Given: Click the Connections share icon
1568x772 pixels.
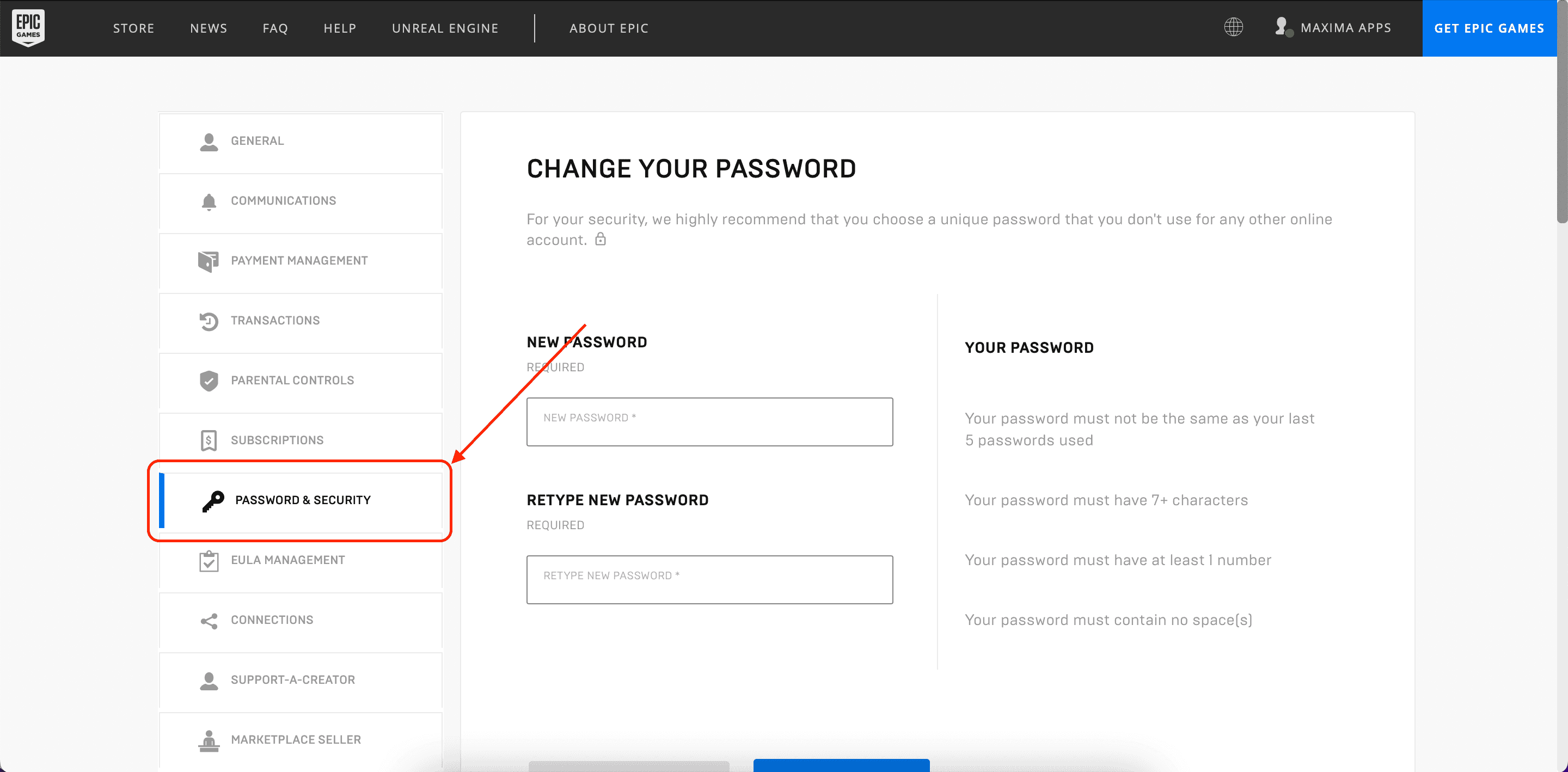Looking at the screenshot, I should click(209, 621).
